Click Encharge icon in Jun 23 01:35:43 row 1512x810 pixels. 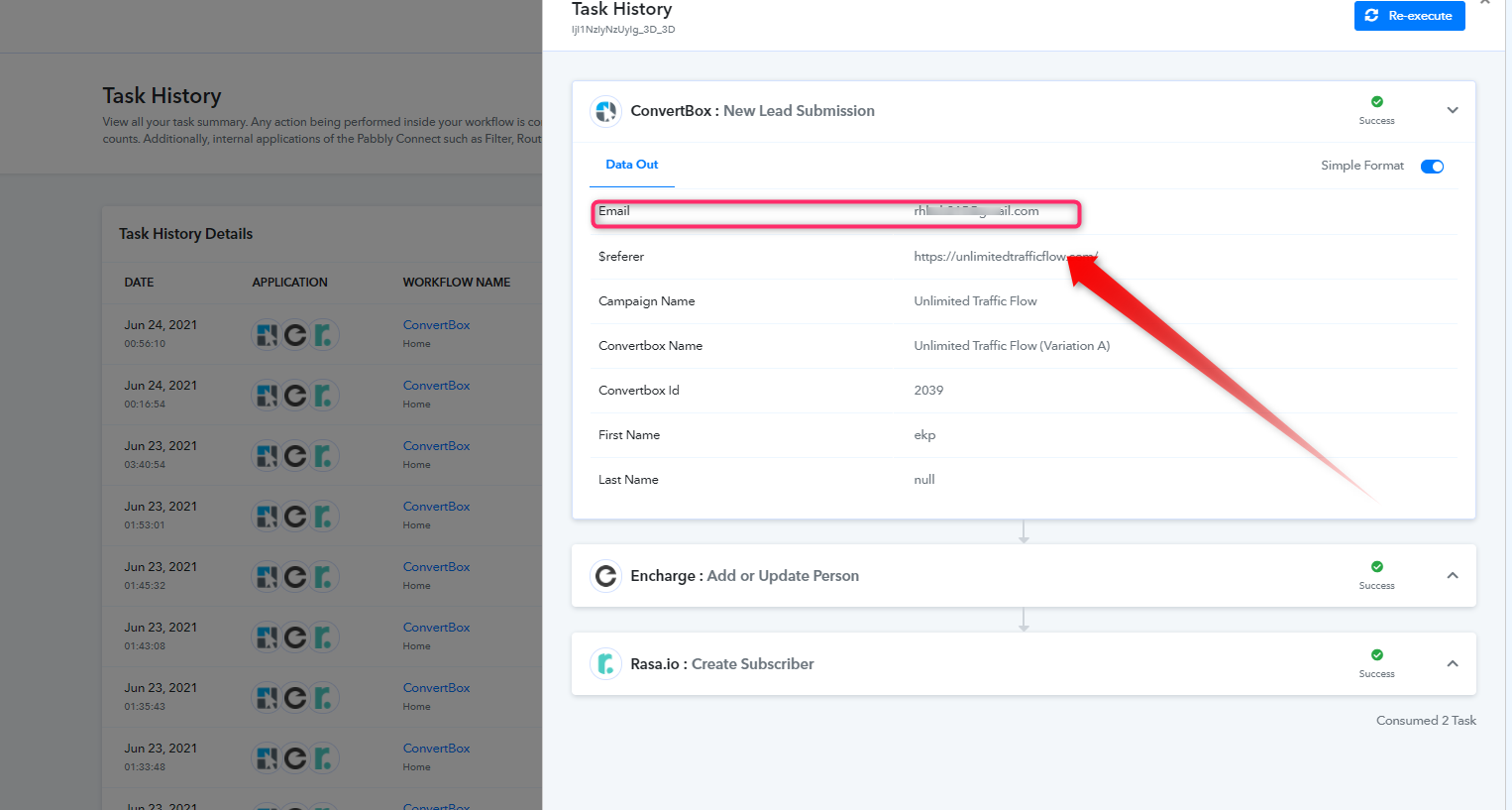coord(295,698)
